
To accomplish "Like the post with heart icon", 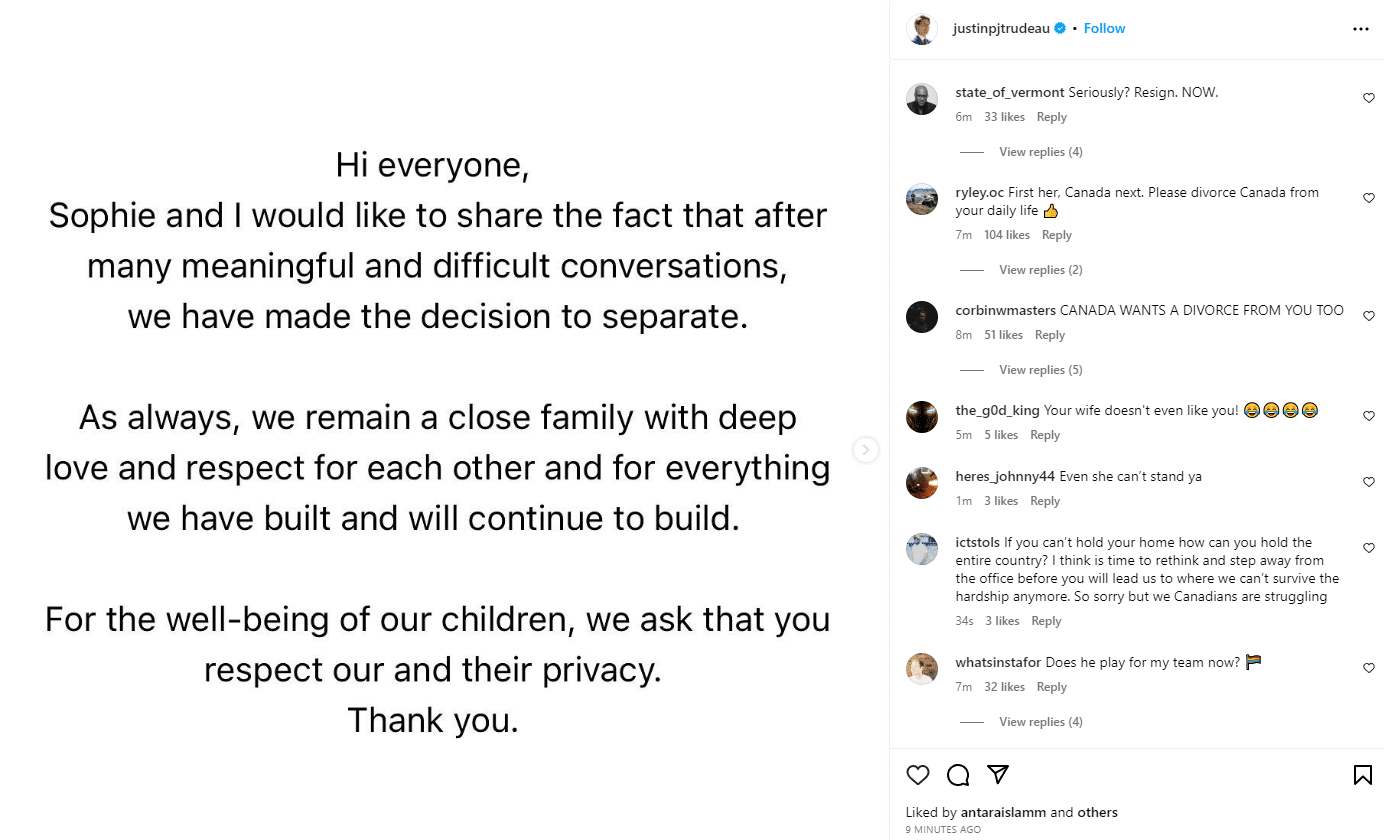I will (x=917, y=775).
